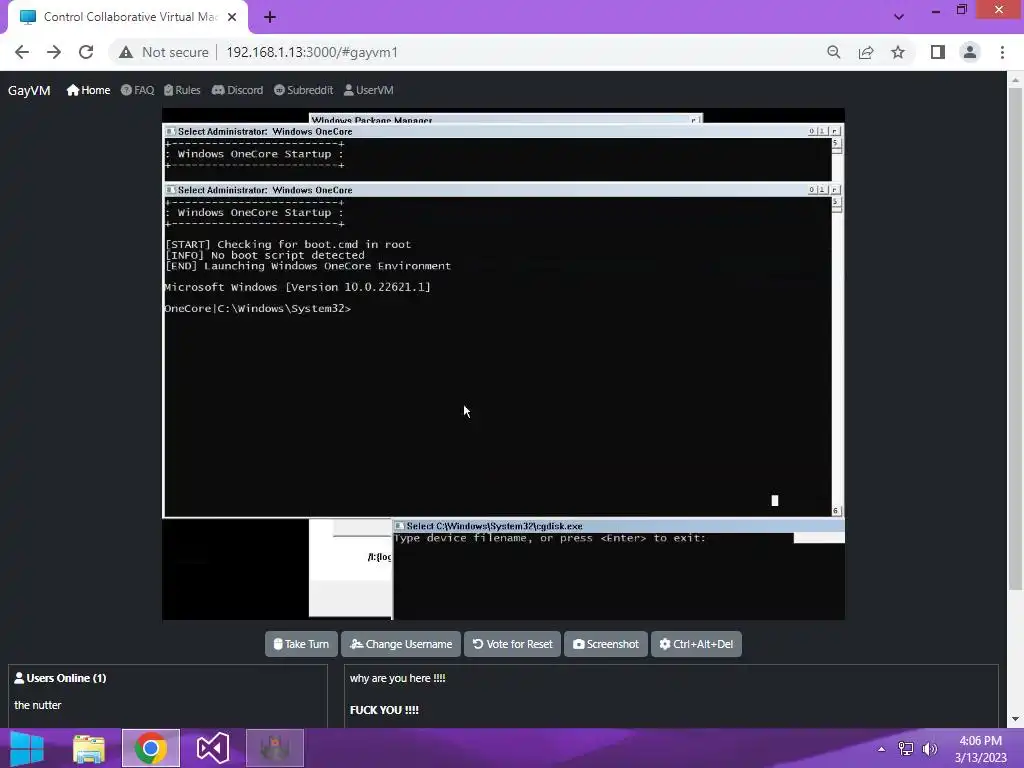Bookmark this page with star icon
The height and width of the screenshot is (768, 1024).
[x=898, y=52]
